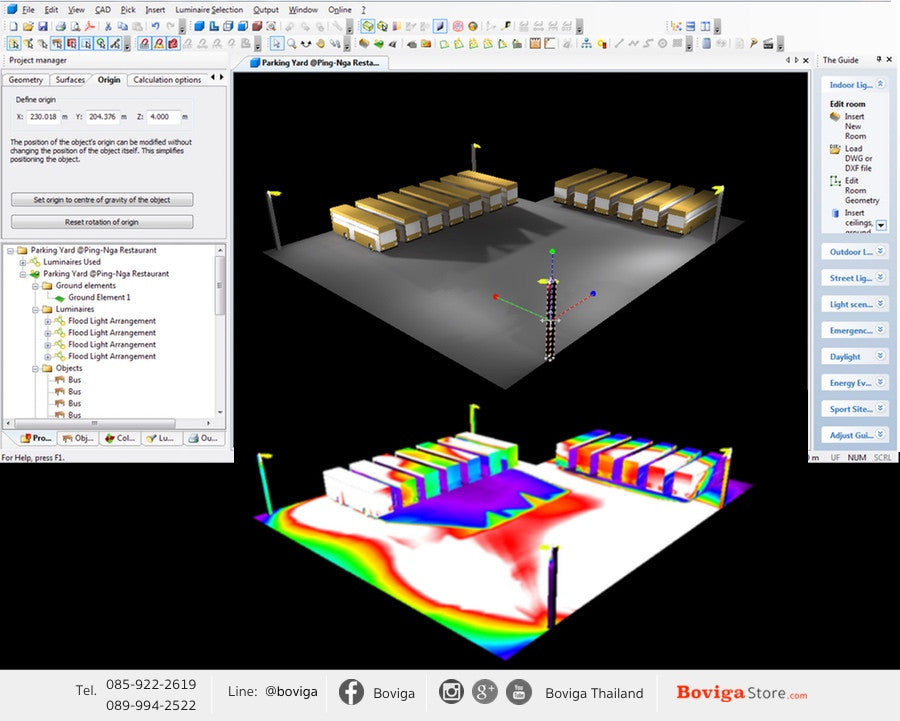Viewport: 900px width, 721px height.
Task: Click the Save project toolbar icon
Action: pyautogui.click(x=42, y=26)
